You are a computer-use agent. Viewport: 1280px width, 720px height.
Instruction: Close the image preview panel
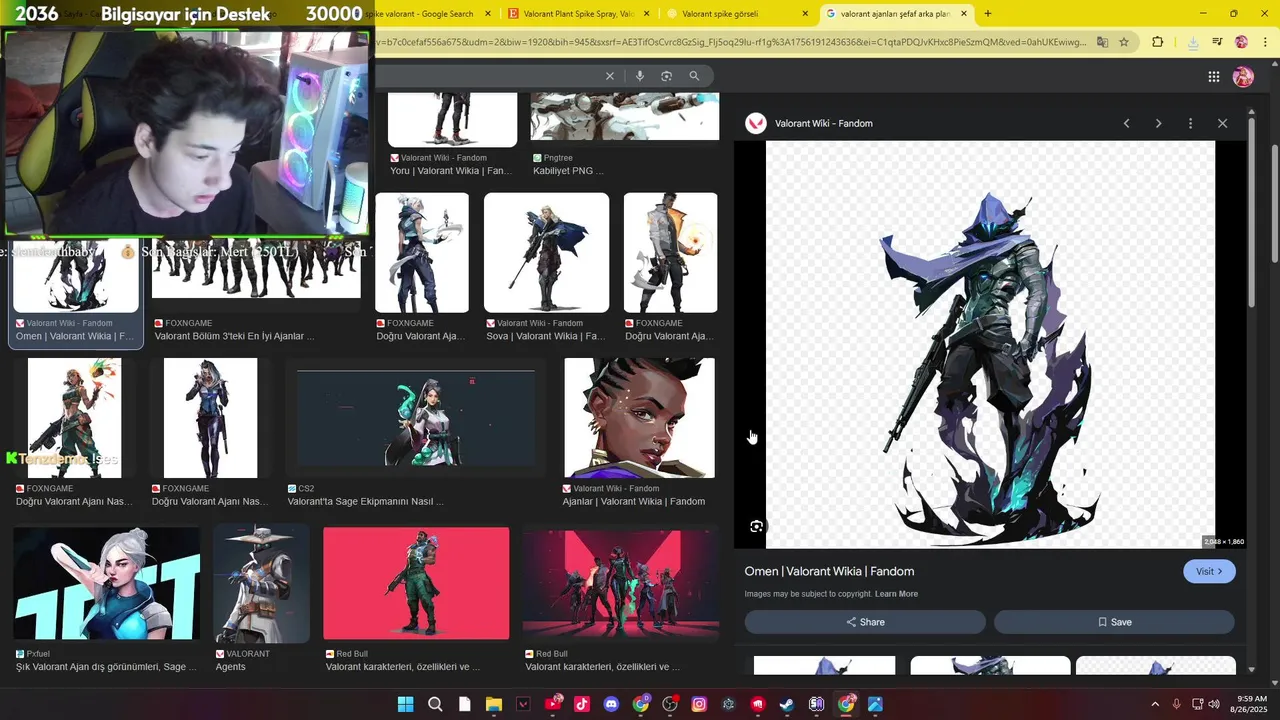[x=1222, y=123]
